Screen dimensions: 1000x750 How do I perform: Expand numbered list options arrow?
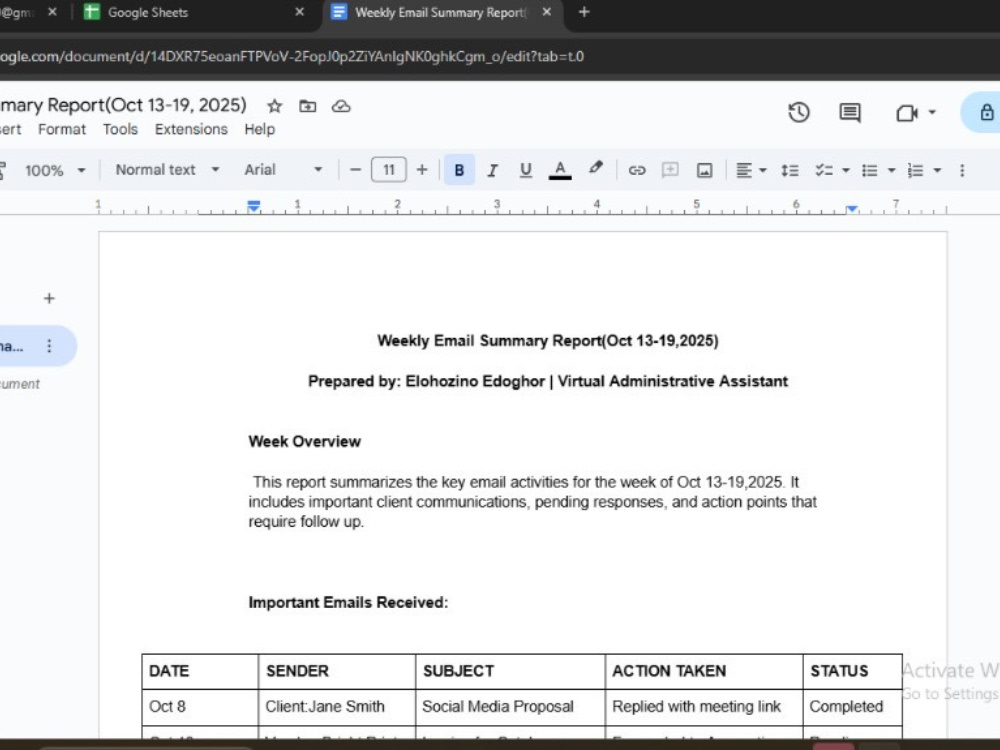click(937, 170)
